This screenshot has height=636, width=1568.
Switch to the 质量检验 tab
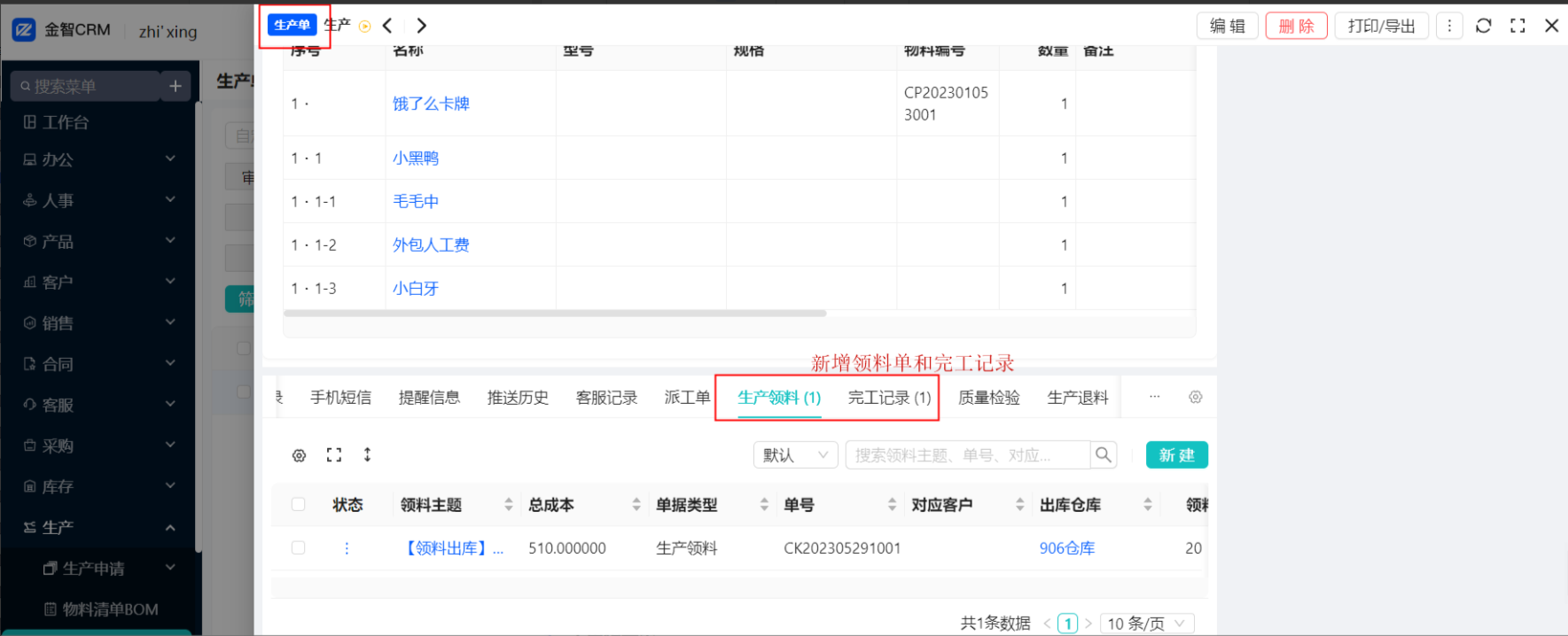[989, 398]
